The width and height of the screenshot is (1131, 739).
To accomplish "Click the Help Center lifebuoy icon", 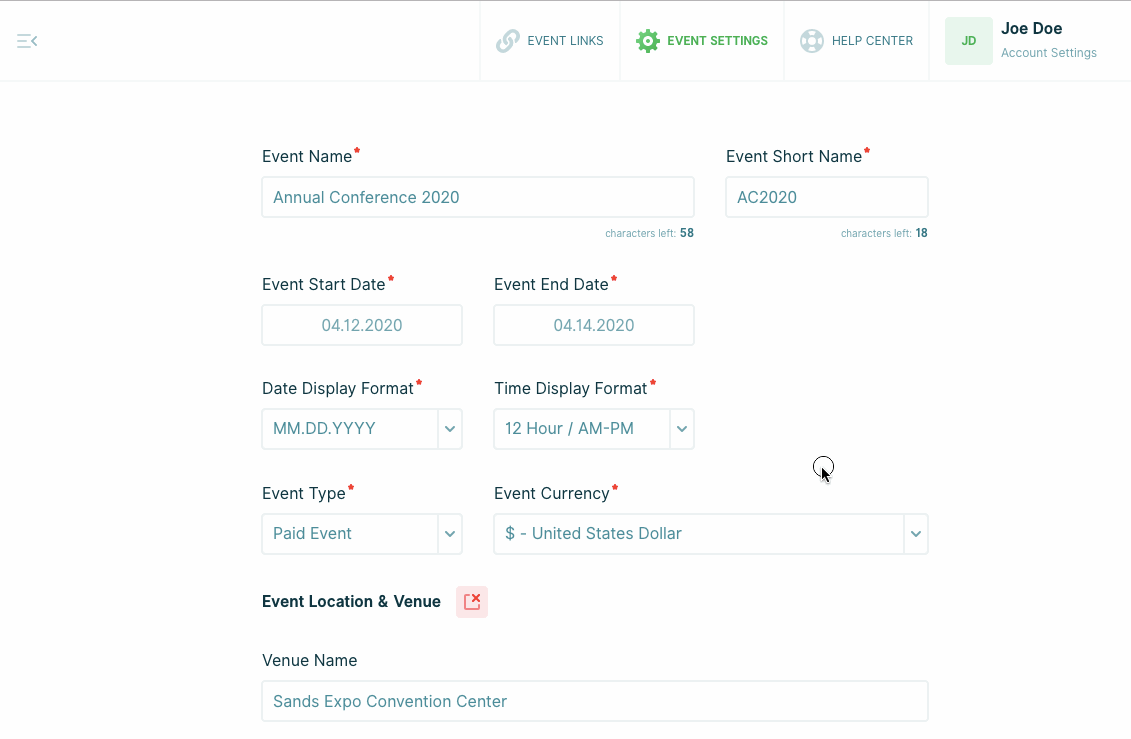I will [812, 41].
